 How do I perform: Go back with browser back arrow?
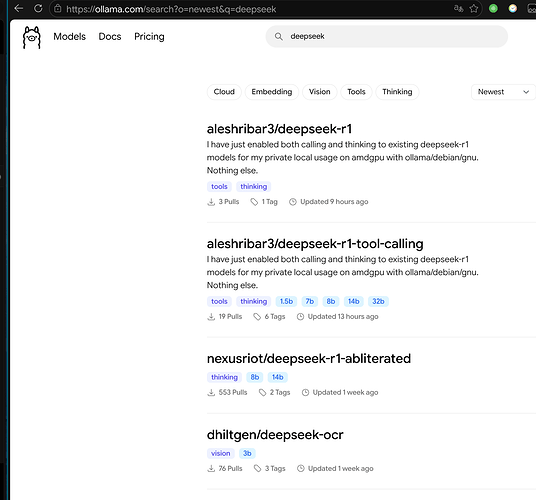[x=19, y=8]
